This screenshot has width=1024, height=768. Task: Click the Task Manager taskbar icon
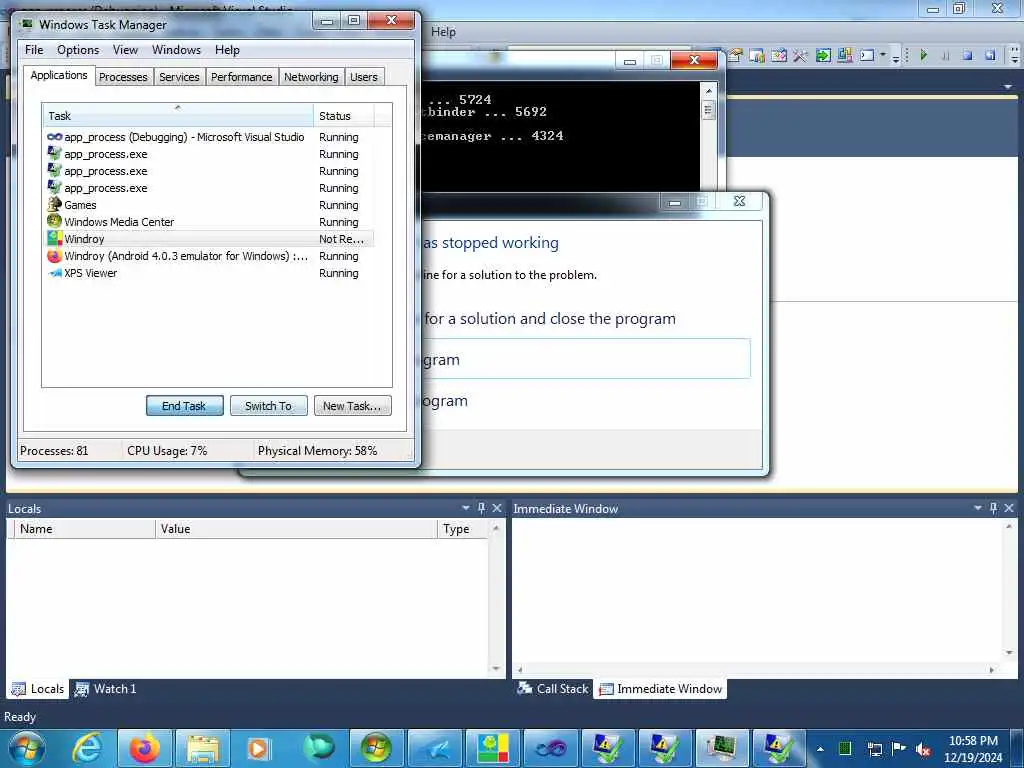(x=722, y=748)
